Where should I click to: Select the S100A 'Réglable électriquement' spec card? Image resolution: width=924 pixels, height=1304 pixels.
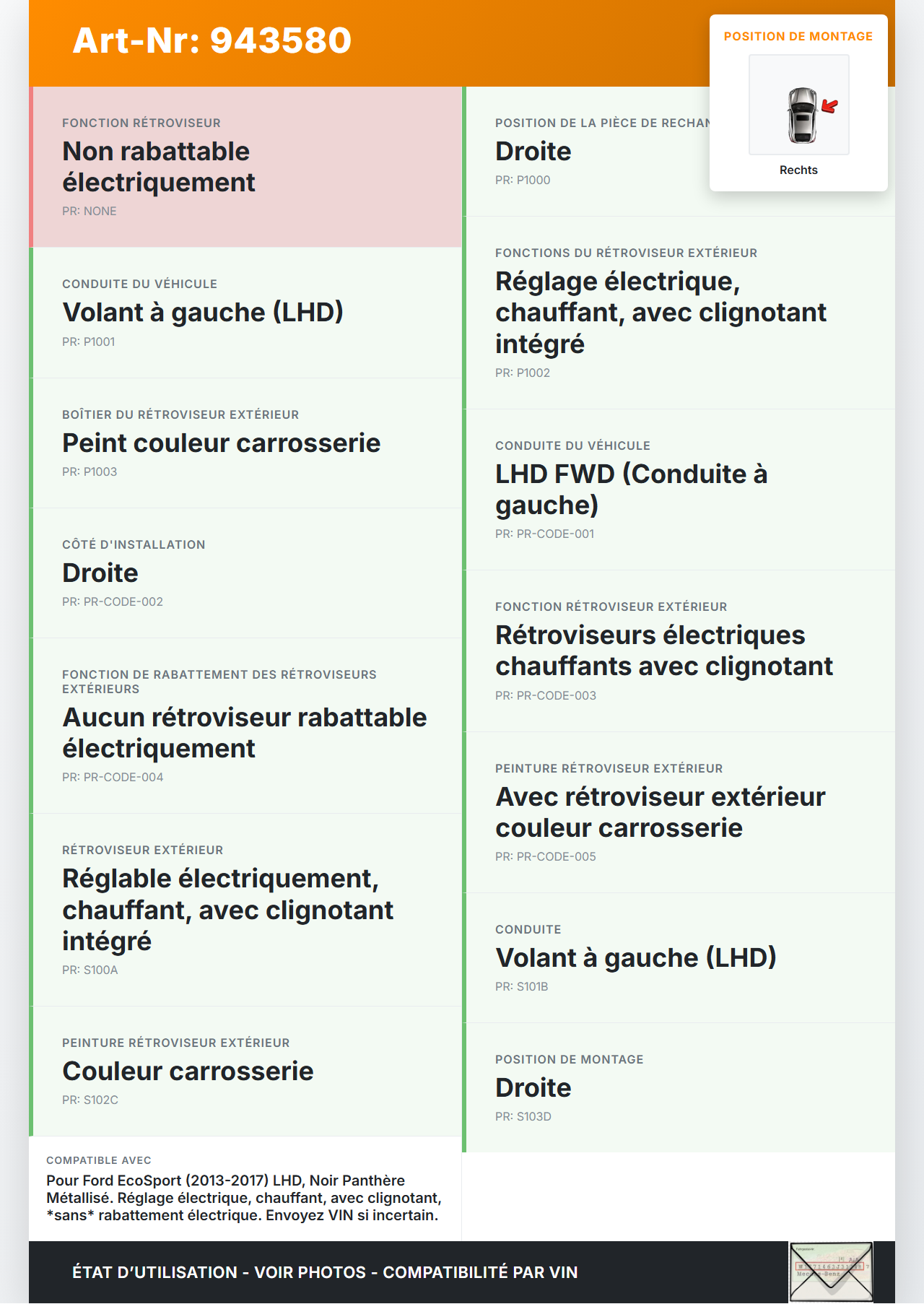(245, 910)
